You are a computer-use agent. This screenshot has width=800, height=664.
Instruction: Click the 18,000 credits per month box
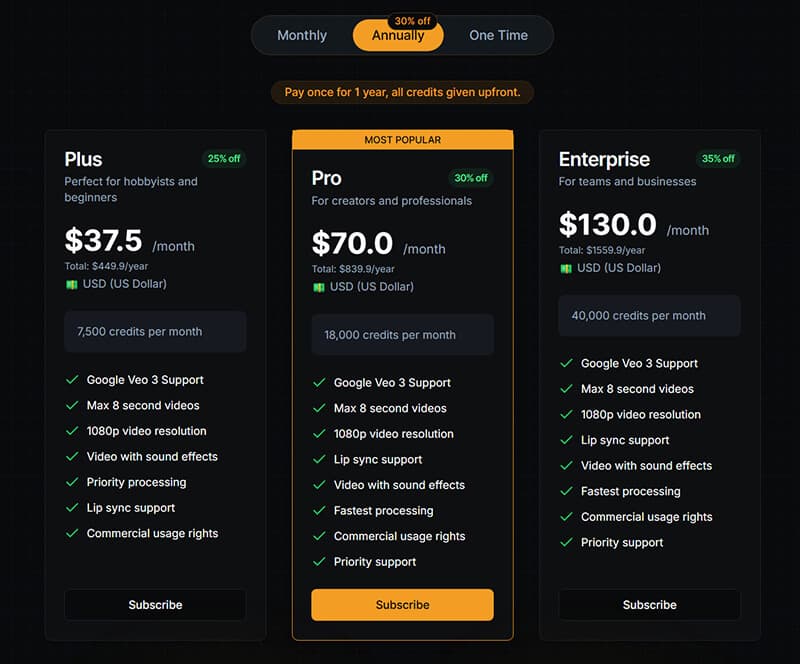402,335
